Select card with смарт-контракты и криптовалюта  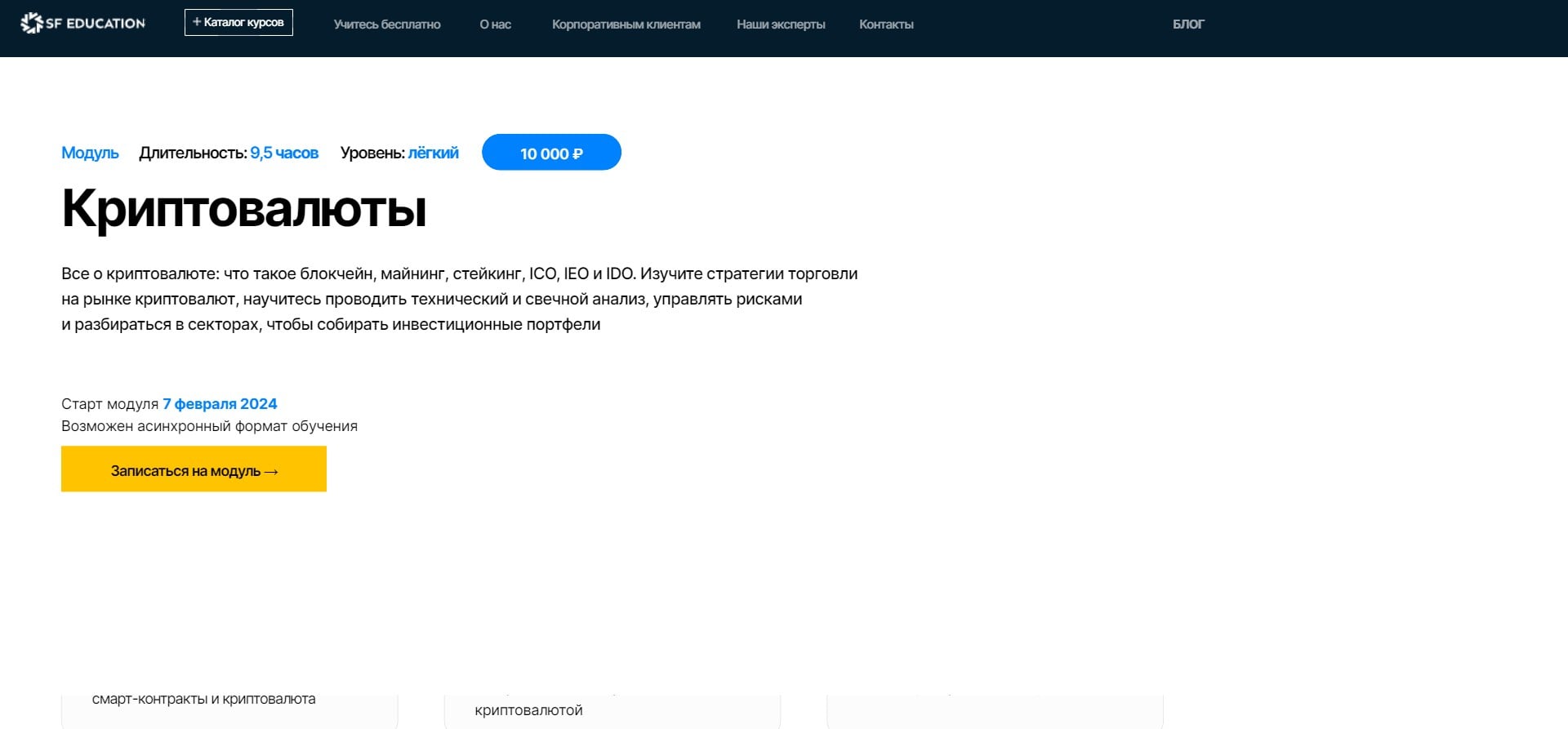[229, 709]
